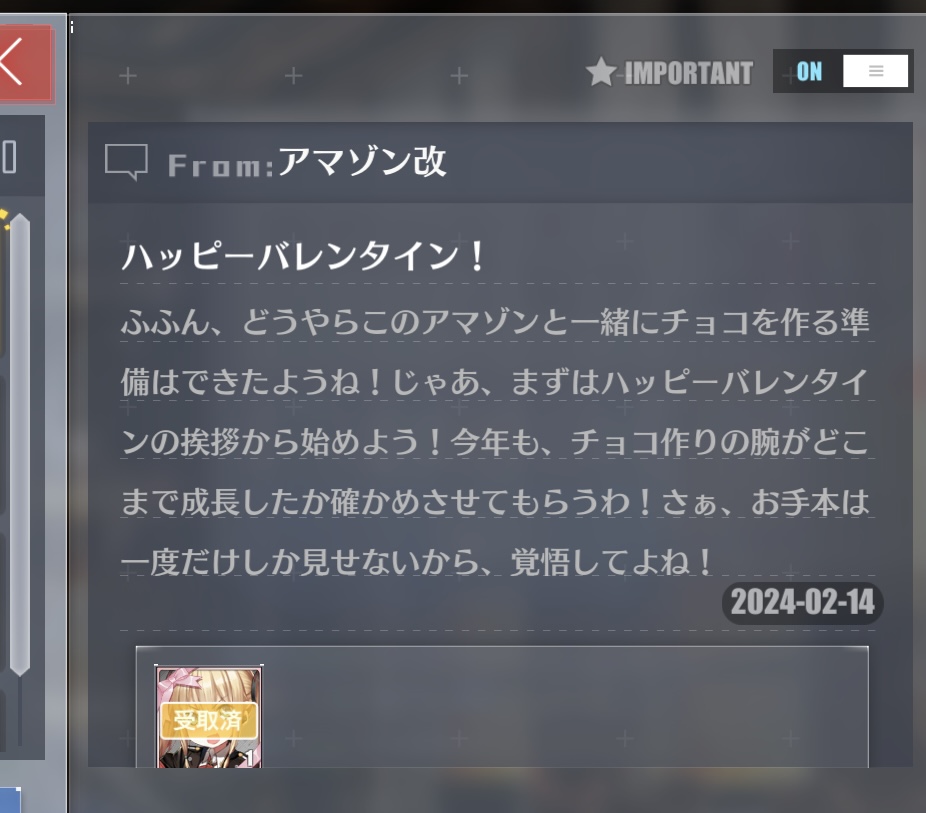Go back using the red arrow button

[x=25, y=63]
